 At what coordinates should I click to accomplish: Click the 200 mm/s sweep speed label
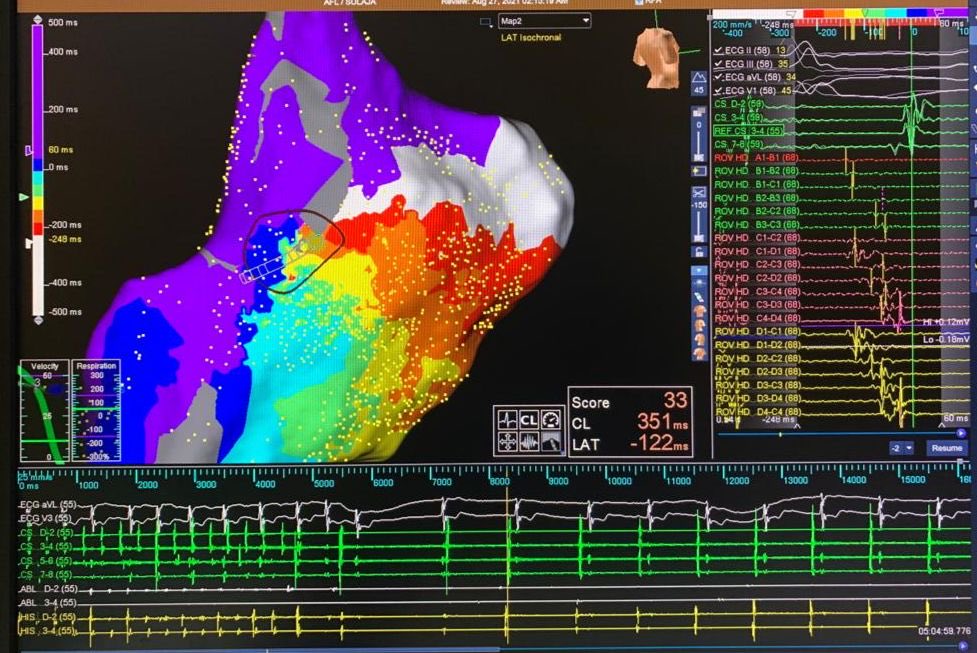pyautogui.click(x=732, y=25)
